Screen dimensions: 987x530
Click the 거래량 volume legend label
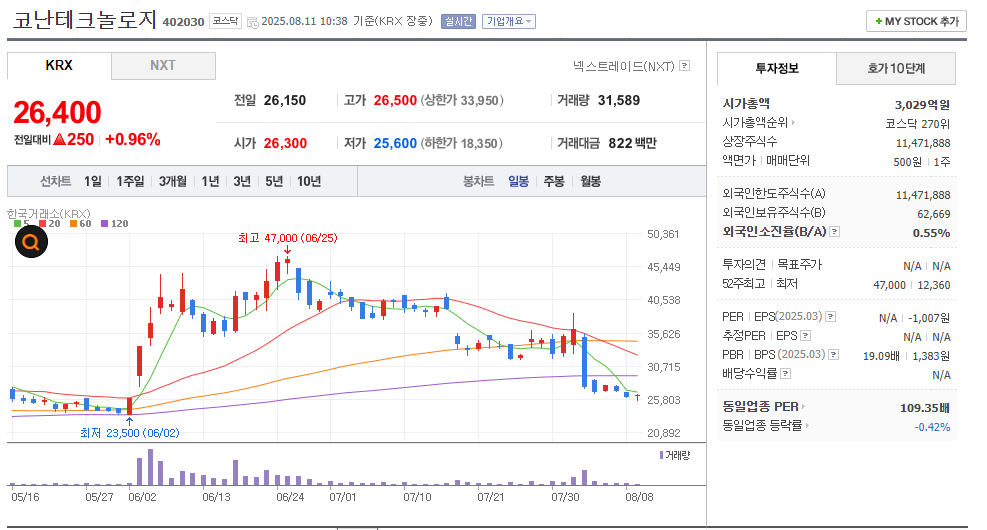click(x=675, y=455)
